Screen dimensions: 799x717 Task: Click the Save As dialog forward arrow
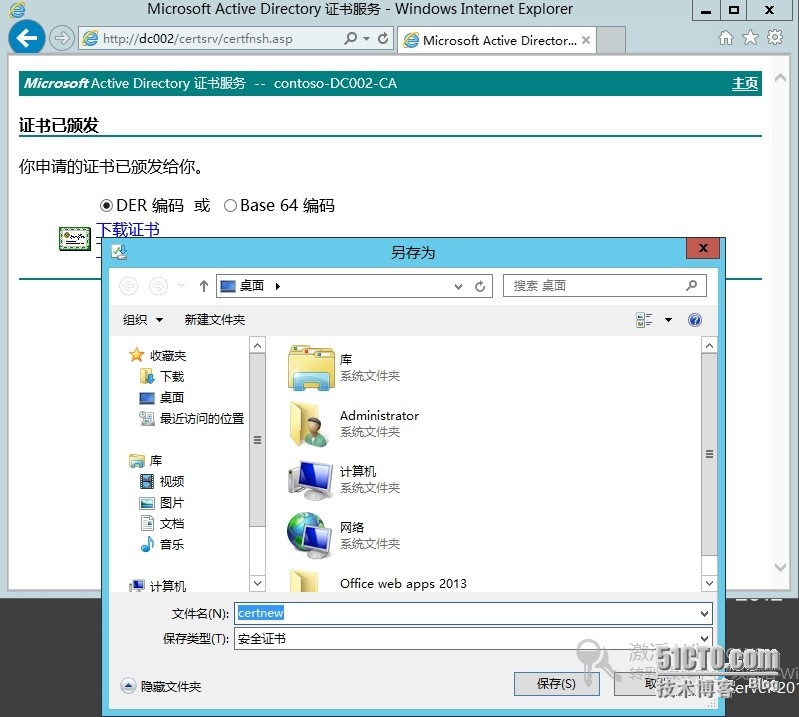(x=158, y=286)
